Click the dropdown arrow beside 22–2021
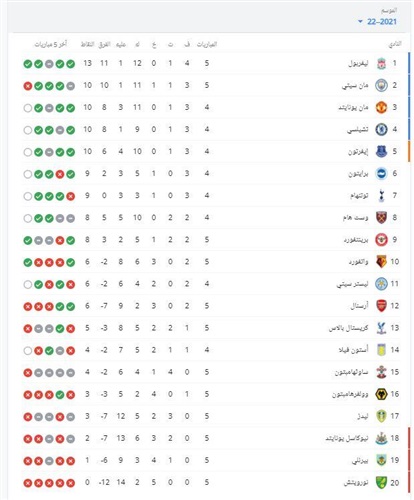Screen dimensions: 414x500 click(x=360, y=22)
